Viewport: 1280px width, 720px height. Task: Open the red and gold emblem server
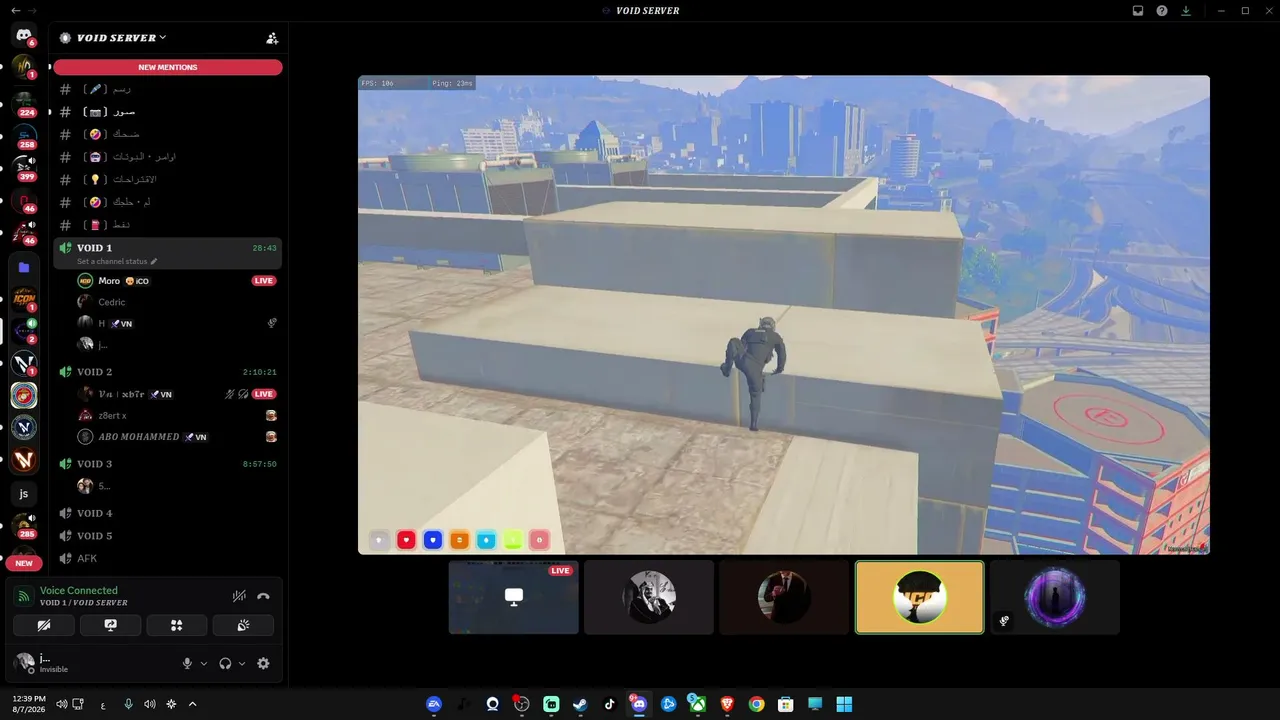[x=24, y=395]
